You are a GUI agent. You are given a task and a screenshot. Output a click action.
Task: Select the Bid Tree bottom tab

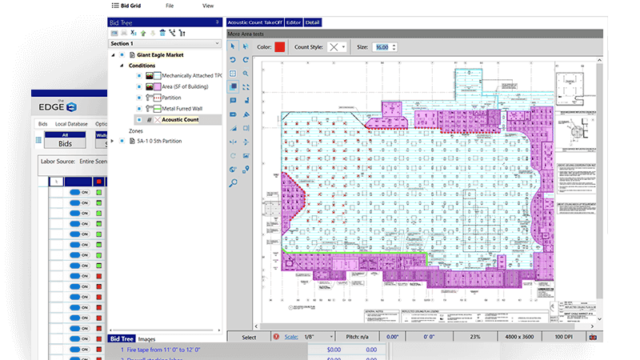point(122,339)
